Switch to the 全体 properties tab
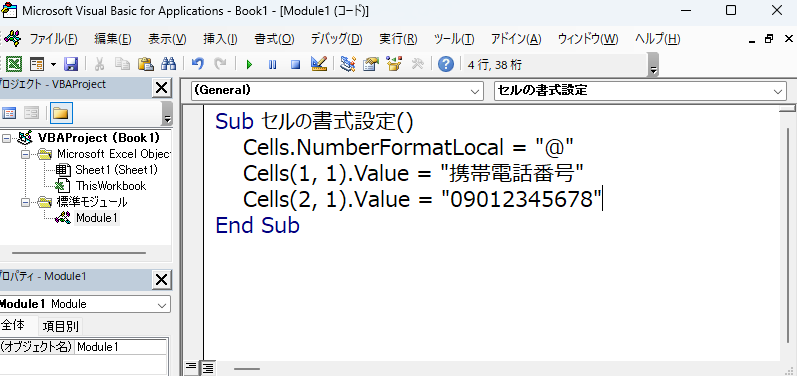797x376 pixels. click(x=13, y=325)
